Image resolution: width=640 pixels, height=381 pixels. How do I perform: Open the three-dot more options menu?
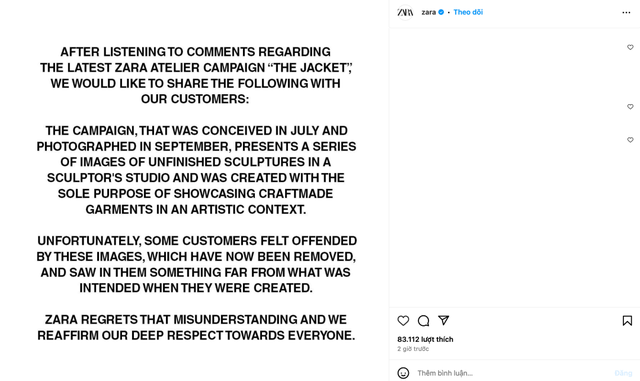[626, 13]
